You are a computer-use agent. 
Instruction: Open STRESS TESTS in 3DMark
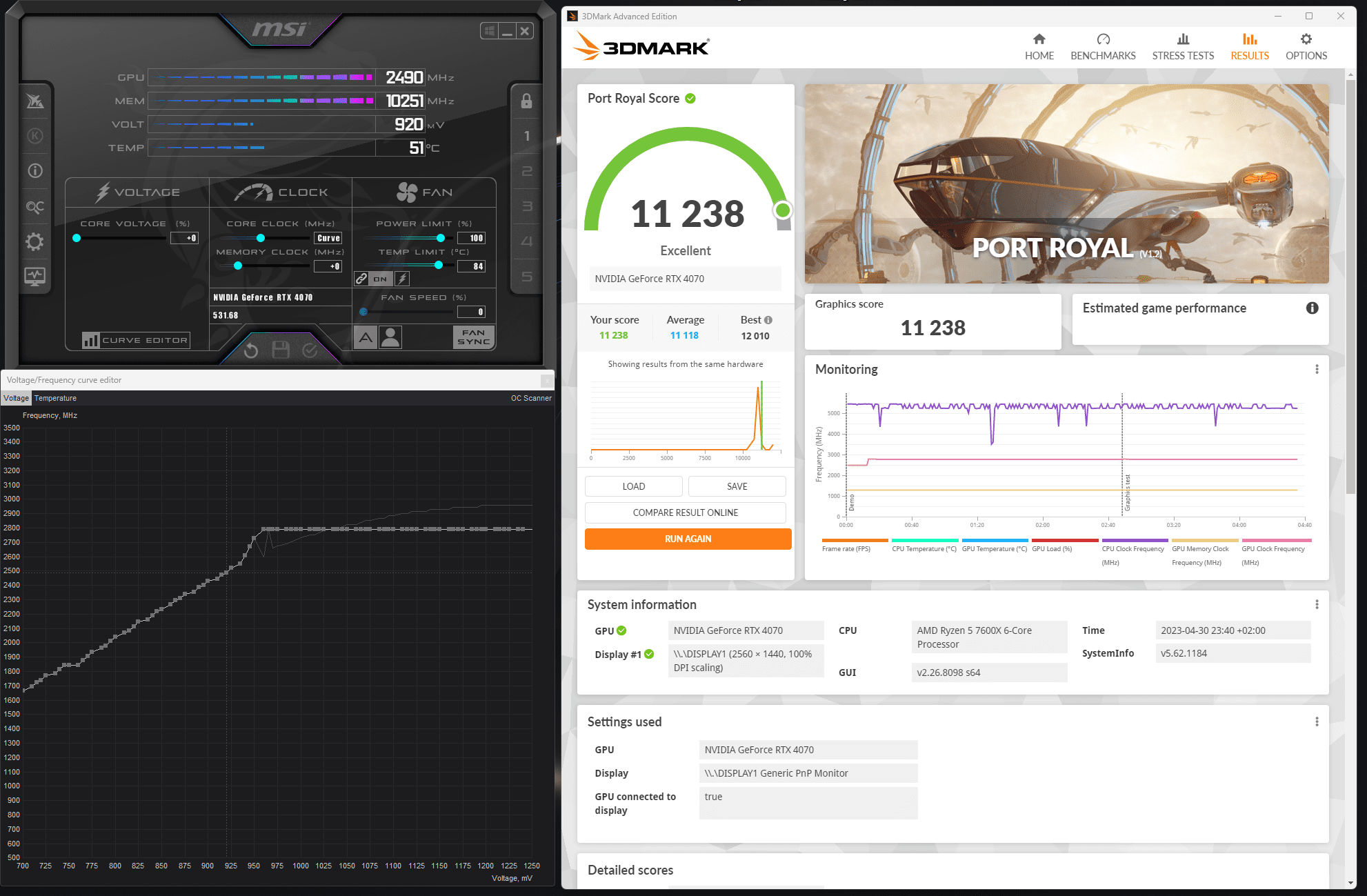tap(1183, 48)
